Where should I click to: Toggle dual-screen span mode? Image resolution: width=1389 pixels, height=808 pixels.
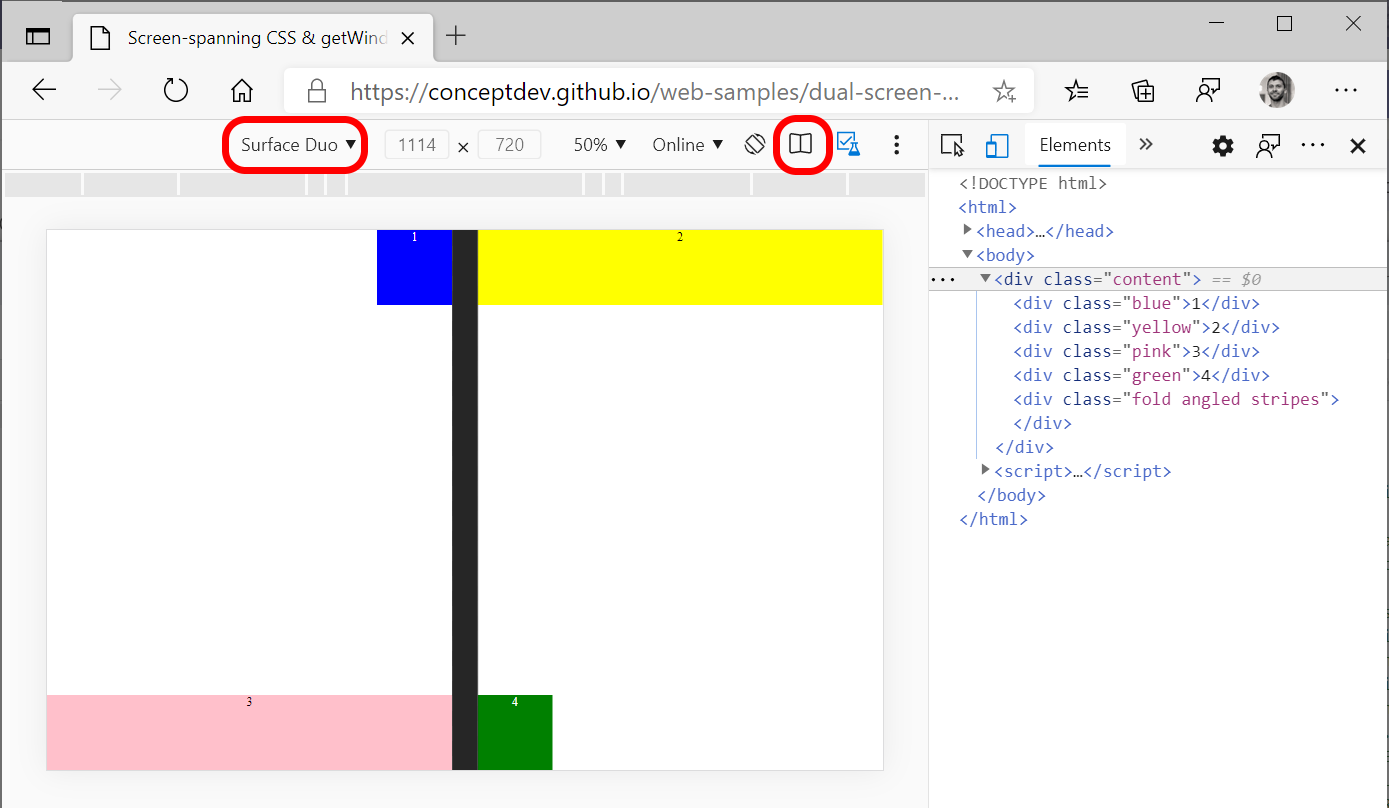(800, 144)
